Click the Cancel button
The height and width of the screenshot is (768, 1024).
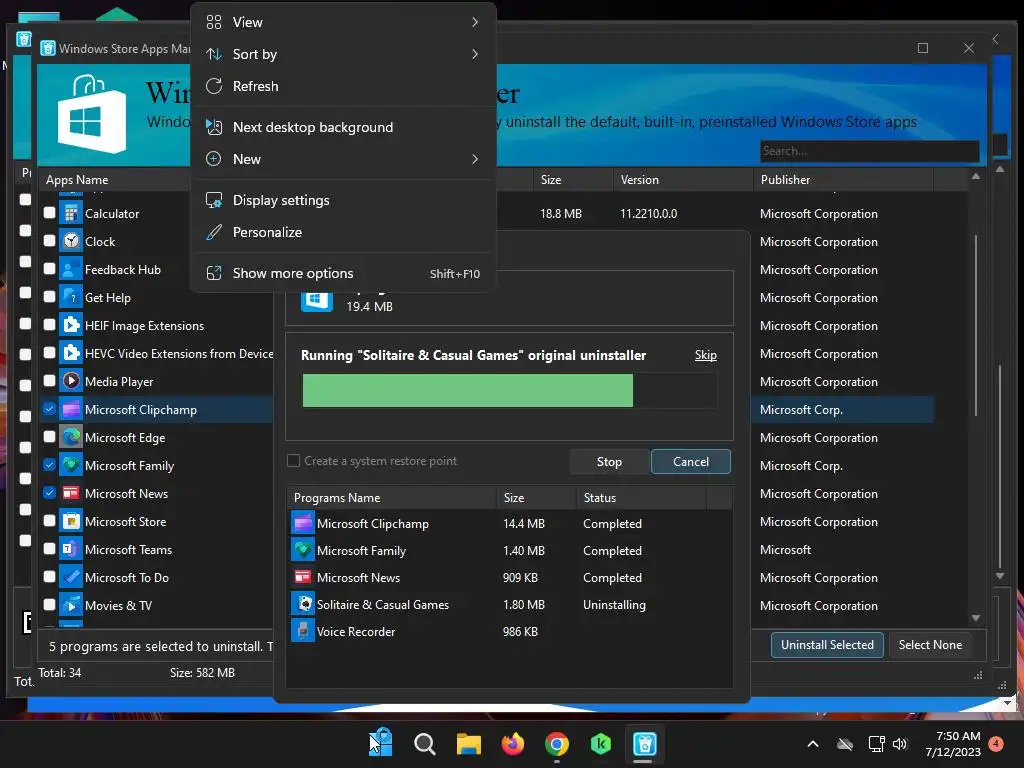click(691, 462)
